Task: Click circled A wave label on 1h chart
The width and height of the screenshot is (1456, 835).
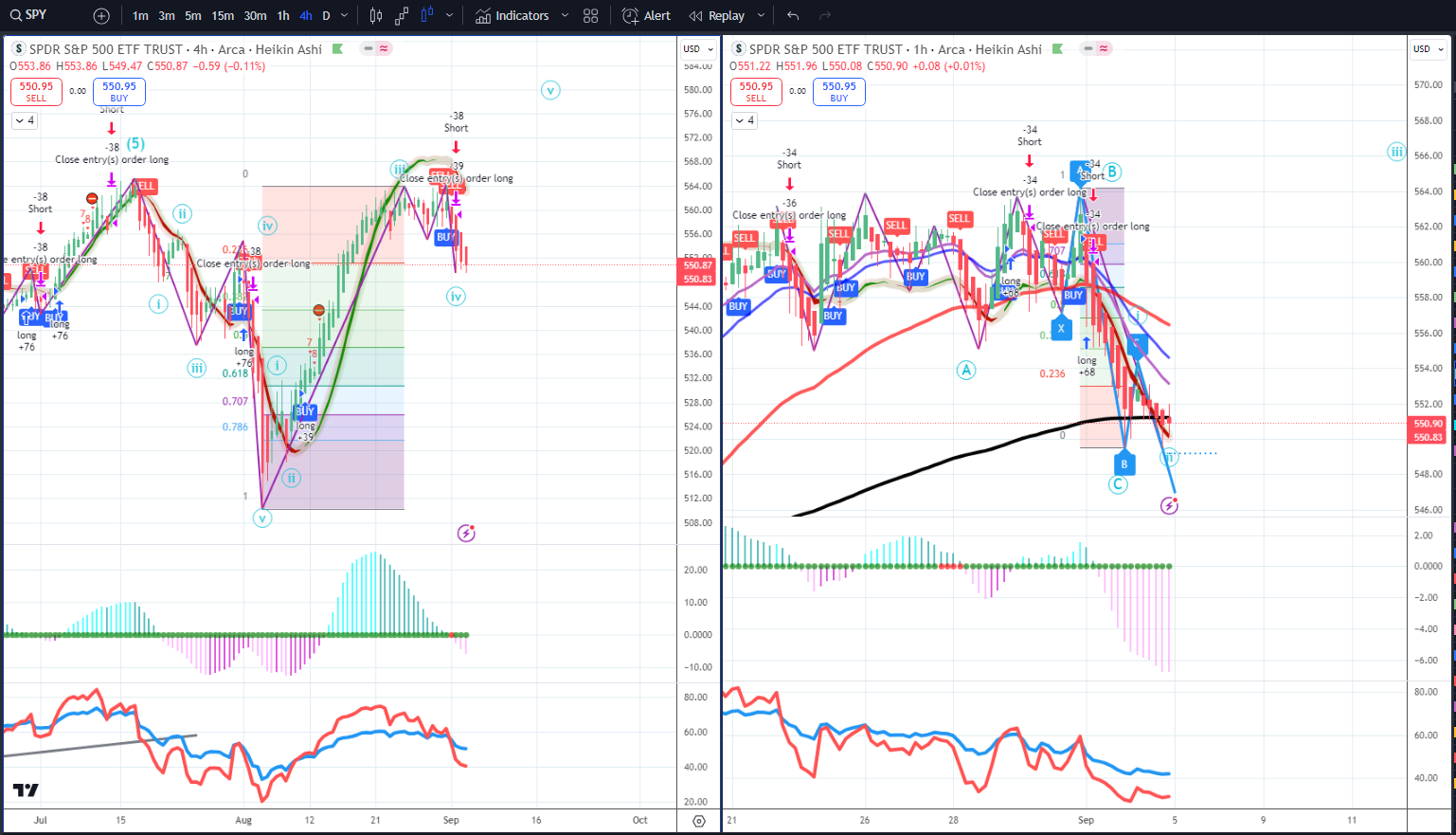Action: pos(966,370)
